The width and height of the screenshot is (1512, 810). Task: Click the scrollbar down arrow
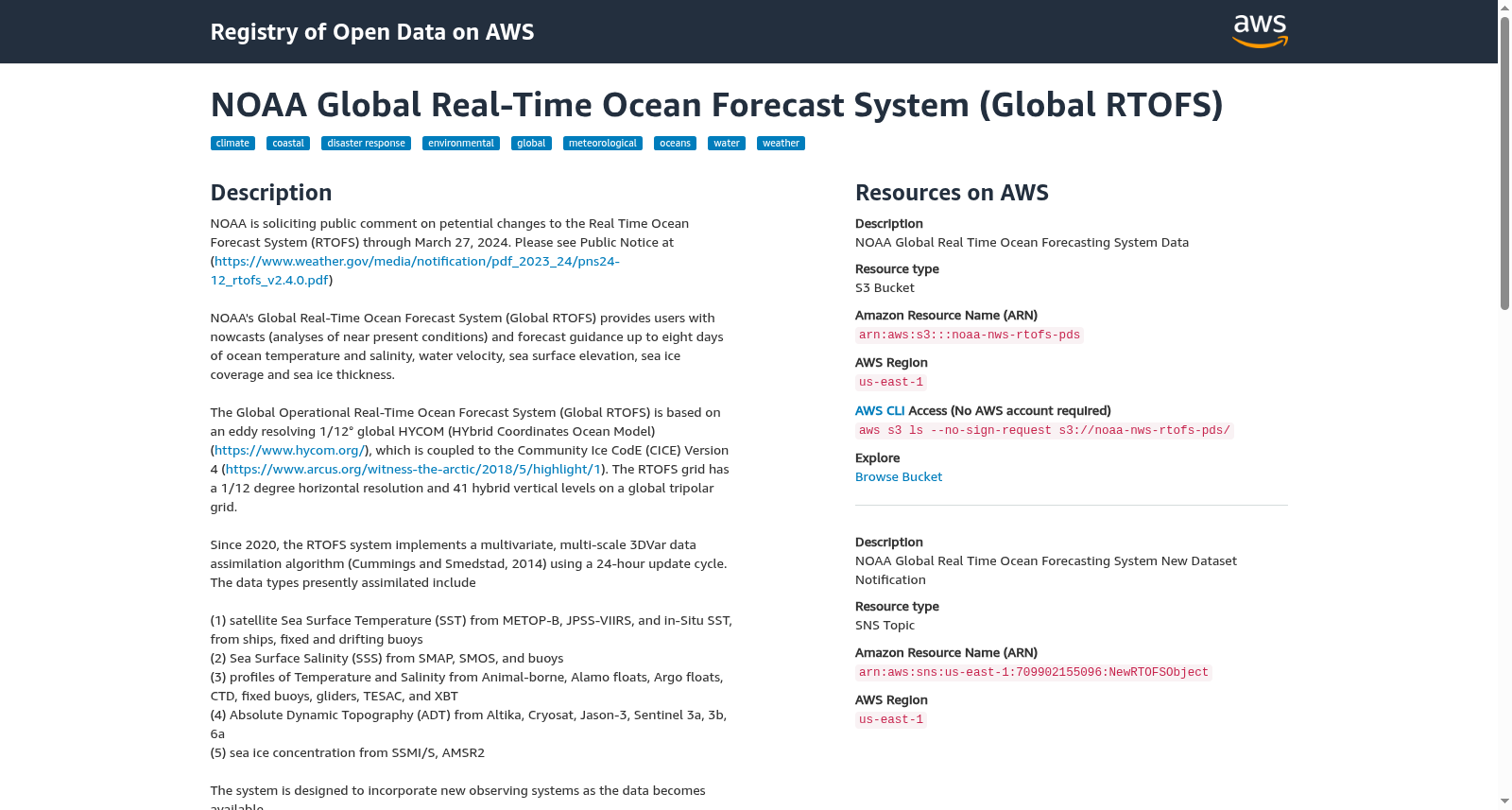pyautogui.click(x=1504, y=802)
